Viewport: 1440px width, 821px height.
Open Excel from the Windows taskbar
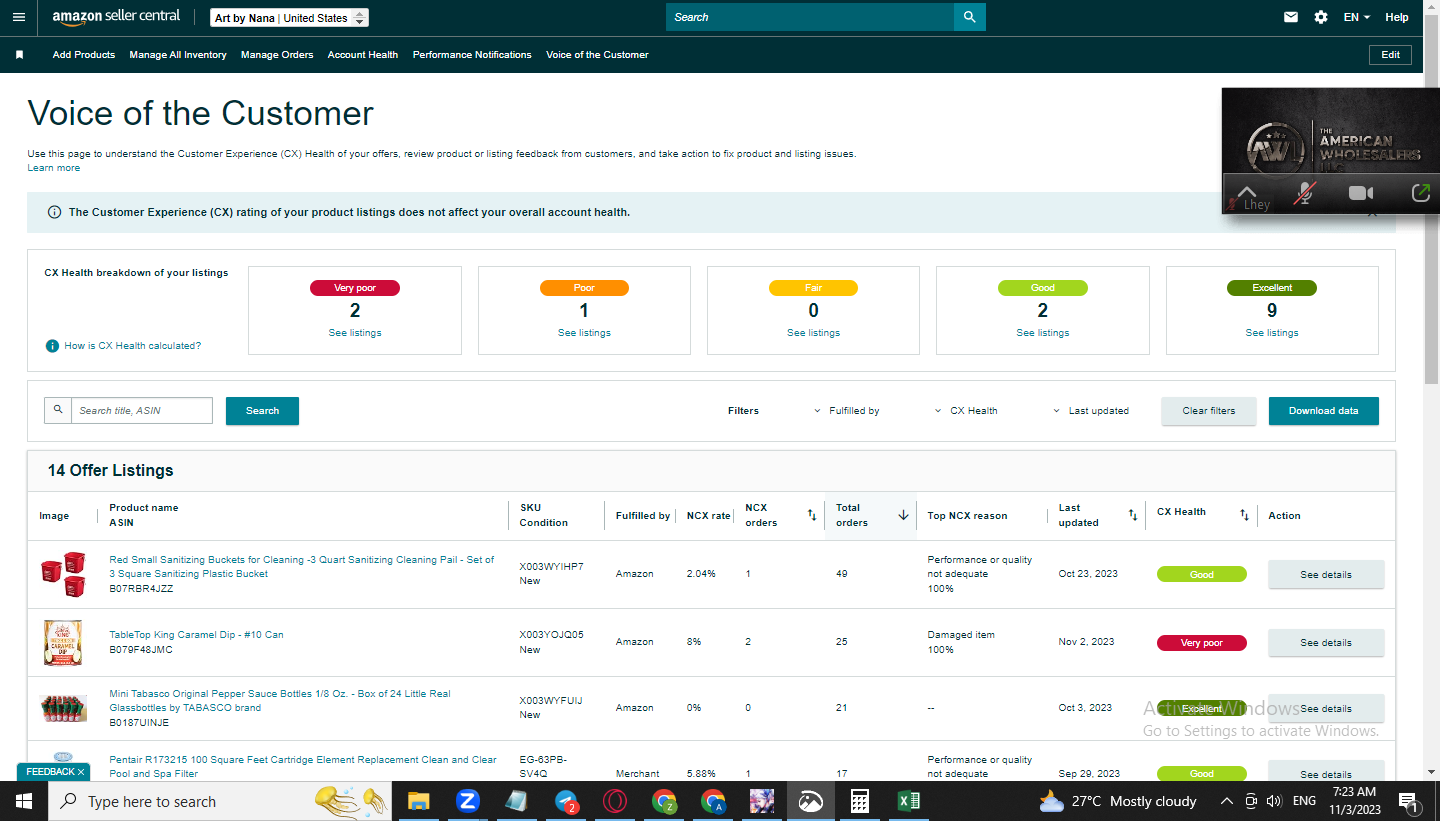908,801
